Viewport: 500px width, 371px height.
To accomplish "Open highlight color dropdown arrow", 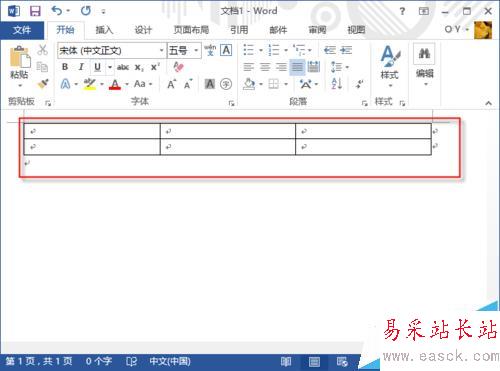I will pos(102,84).
